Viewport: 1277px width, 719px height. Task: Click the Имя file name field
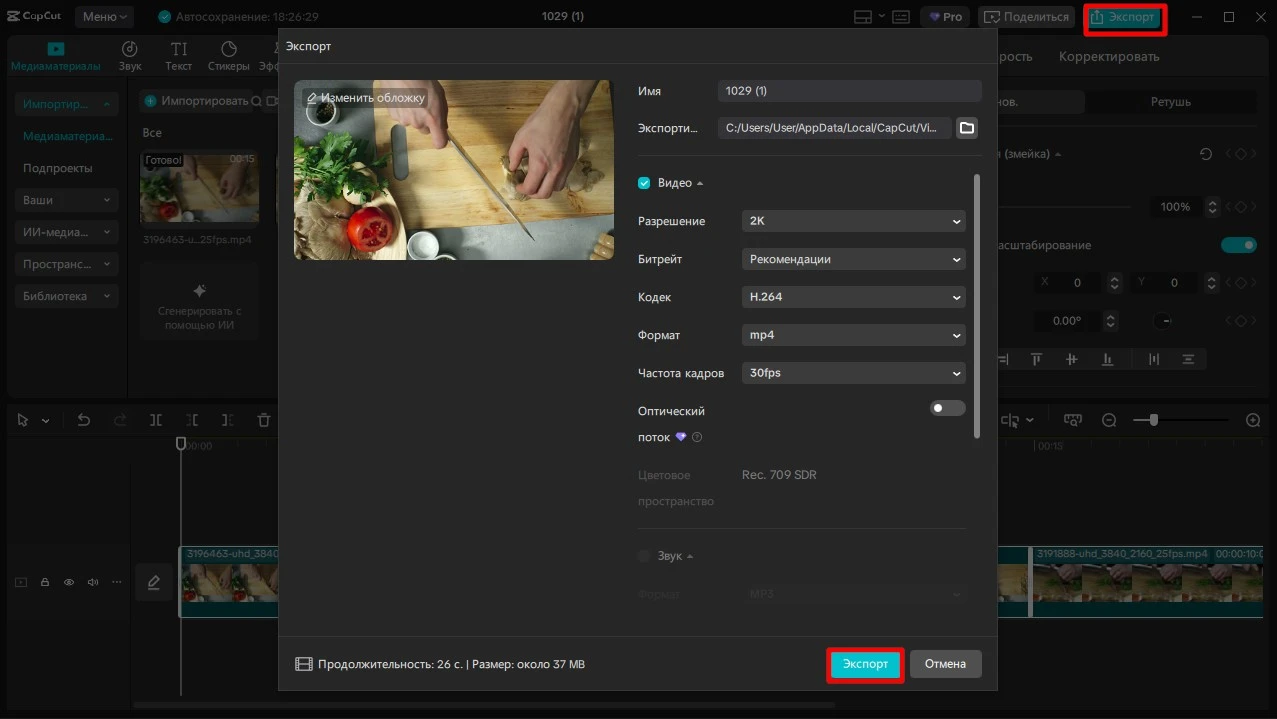click(849, 91)
